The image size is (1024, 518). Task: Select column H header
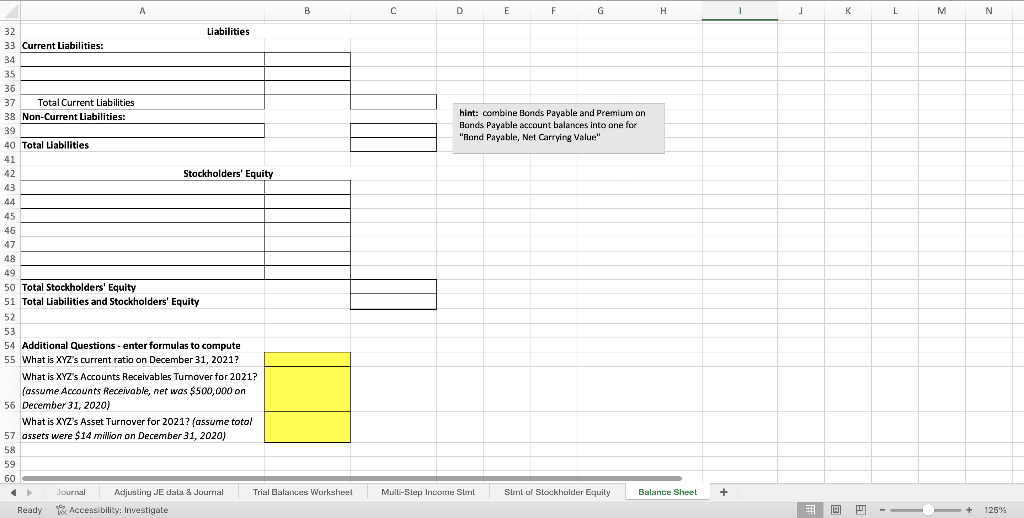tap(664, 10)
